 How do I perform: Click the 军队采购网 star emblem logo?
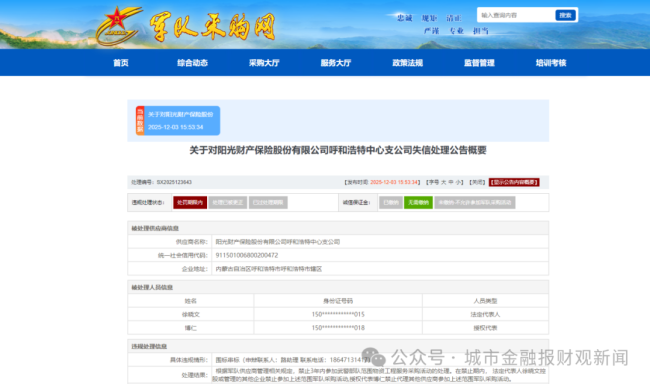click(x=119, y=26)
